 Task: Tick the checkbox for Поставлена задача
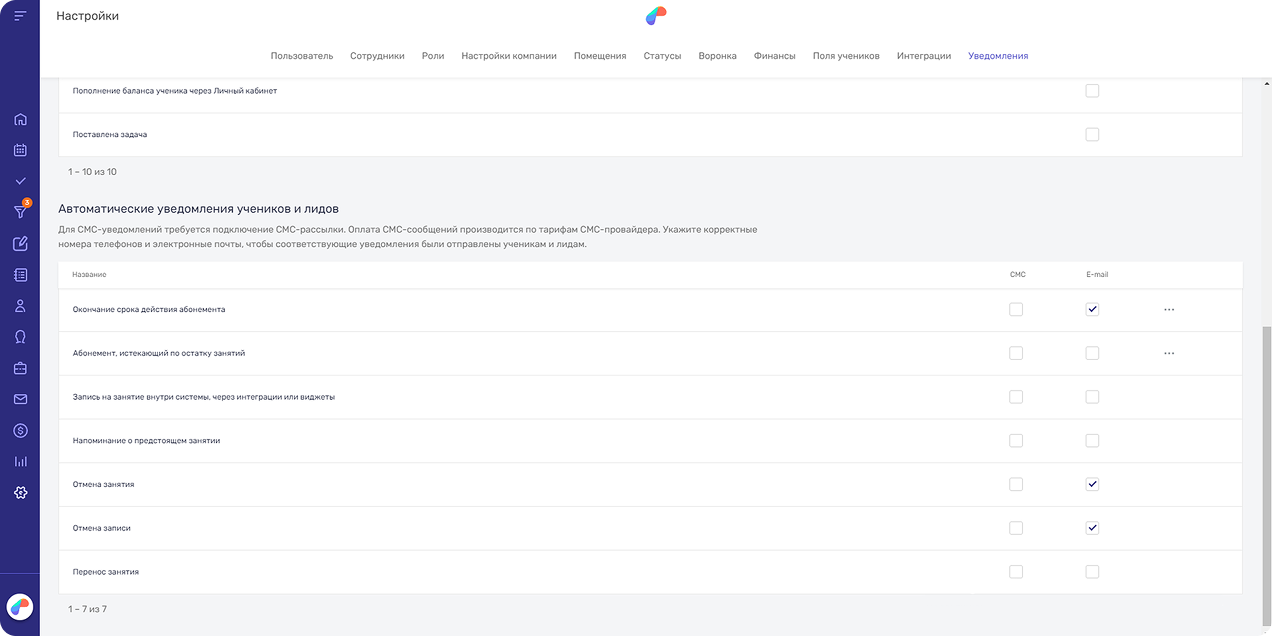[x=1092, y=134]
